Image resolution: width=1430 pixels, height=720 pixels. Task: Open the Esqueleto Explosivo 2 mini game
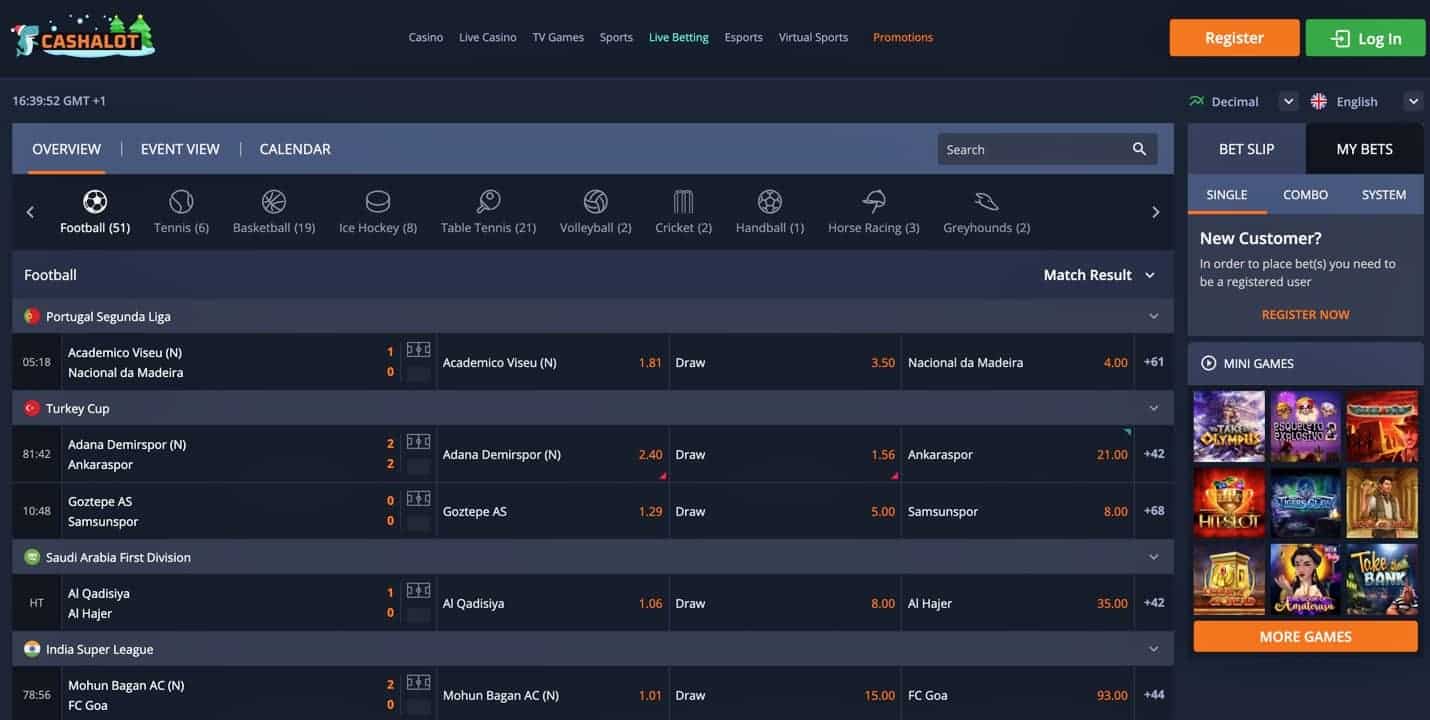click(1305, 427)
